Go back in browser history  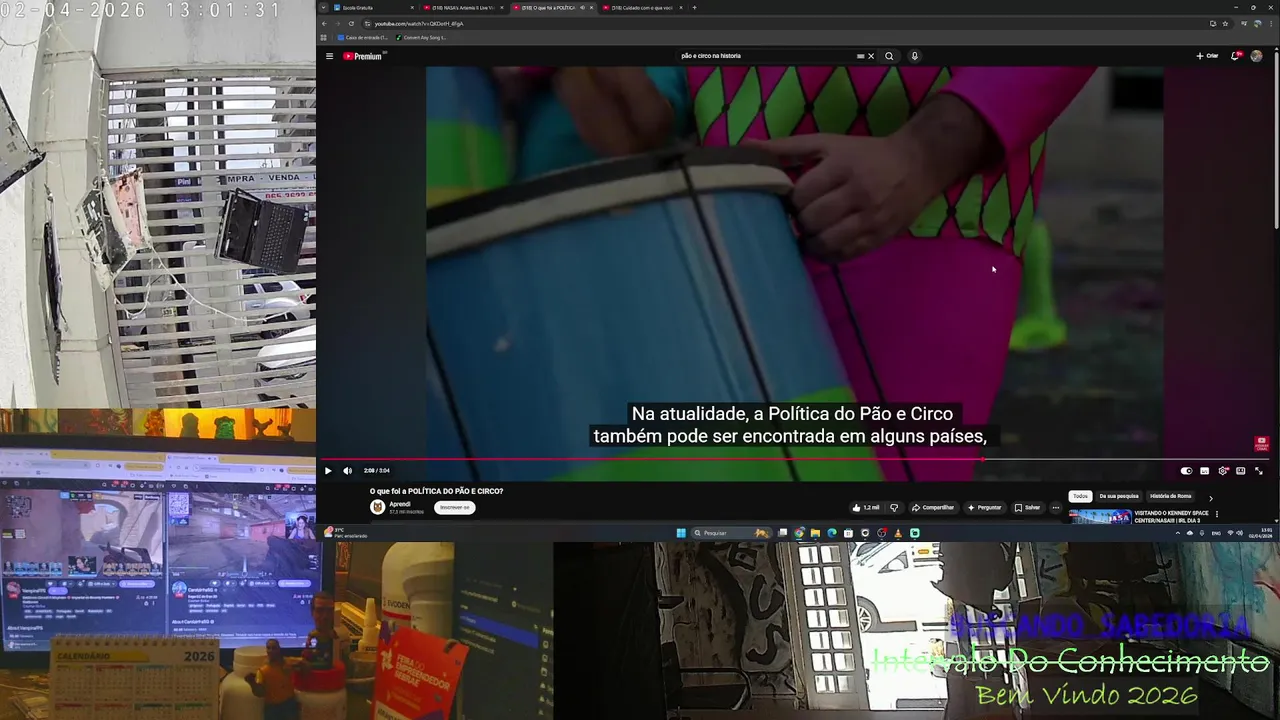tap(324, 23)
